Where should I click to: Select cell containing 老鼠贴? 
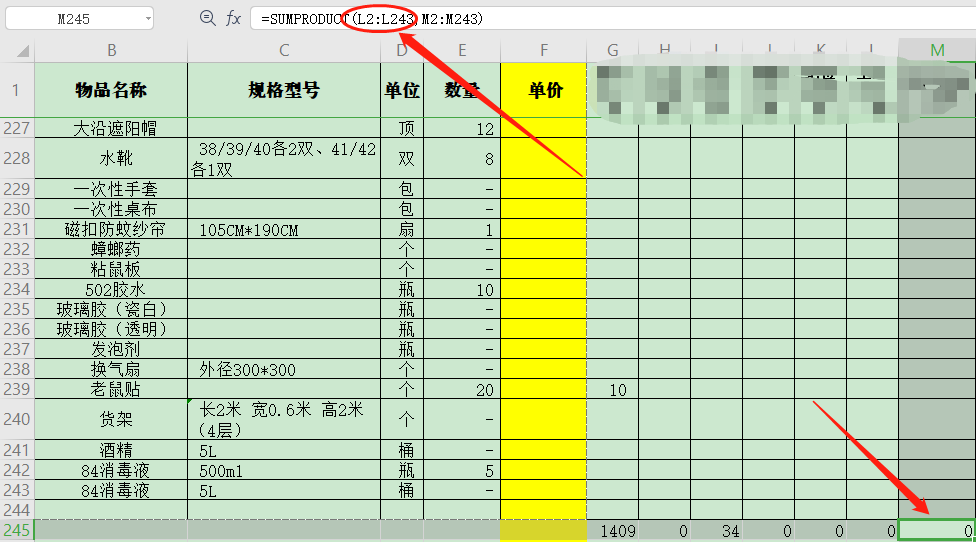point(111,390)
